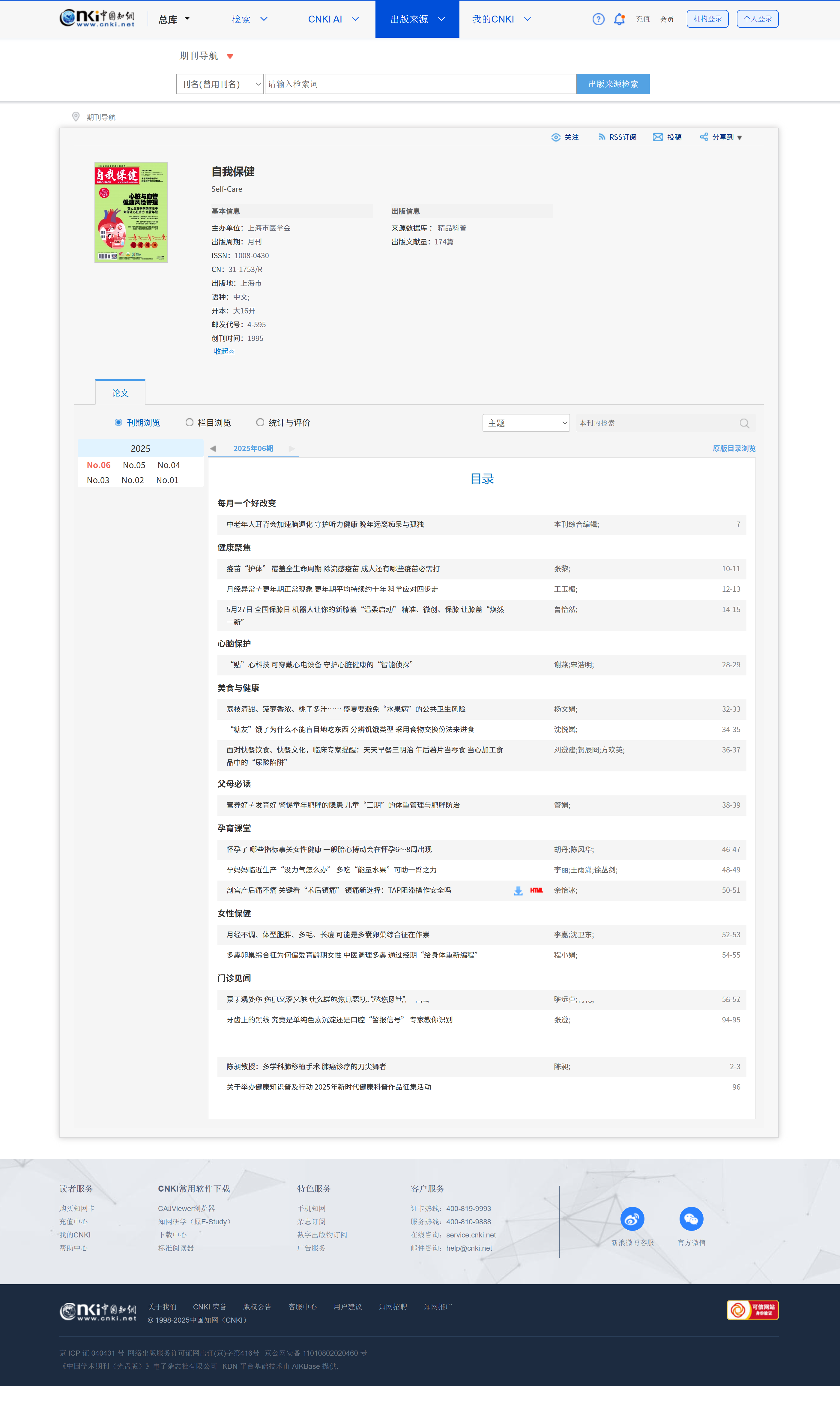Download the TAP阻滞 article via arrow icon

pos(518,891)
